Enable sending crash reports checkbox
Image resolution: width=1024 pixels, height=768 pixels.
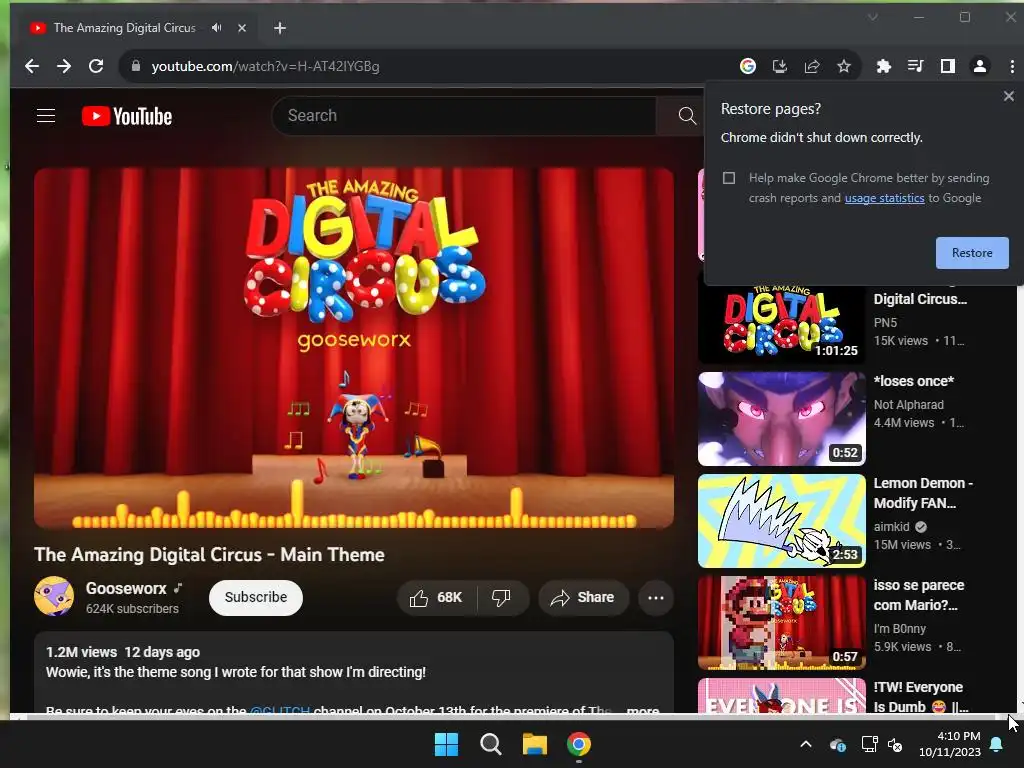(729, 178)
